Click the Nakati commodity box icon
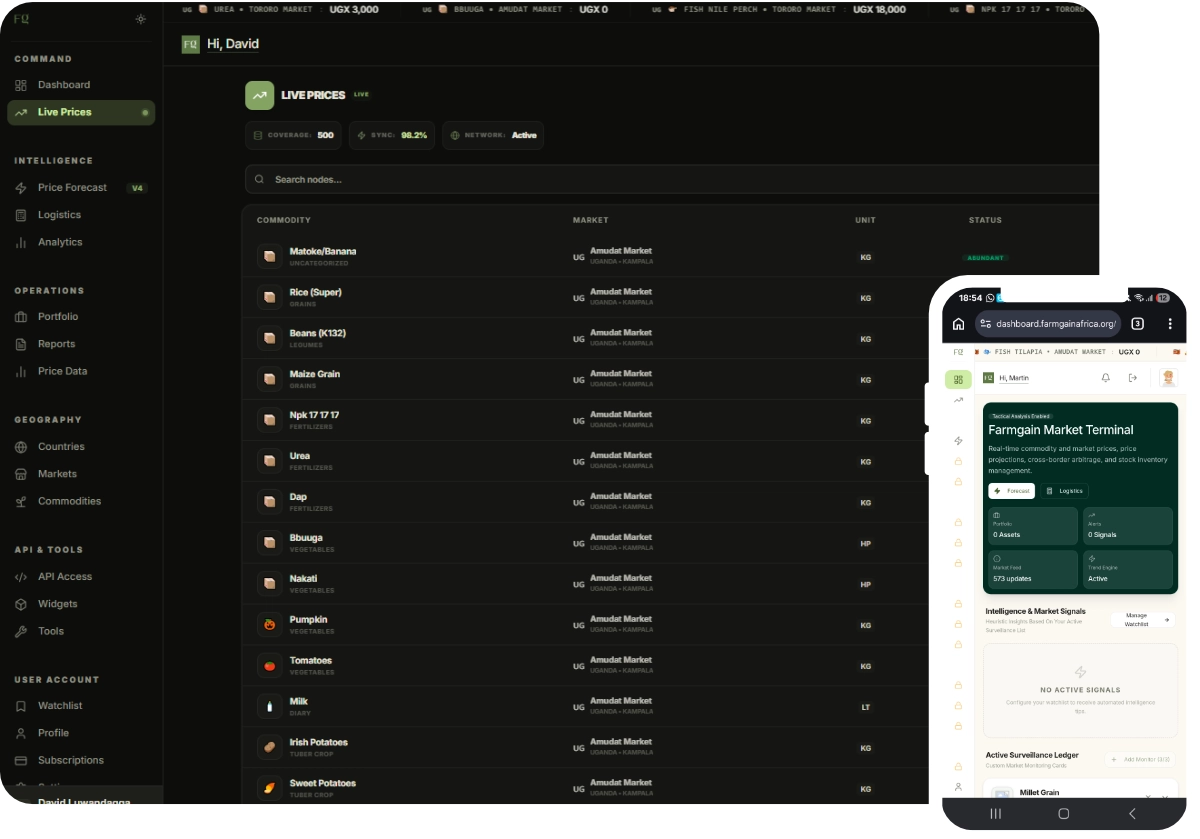1200x839 pixels. tap(269, 584)
